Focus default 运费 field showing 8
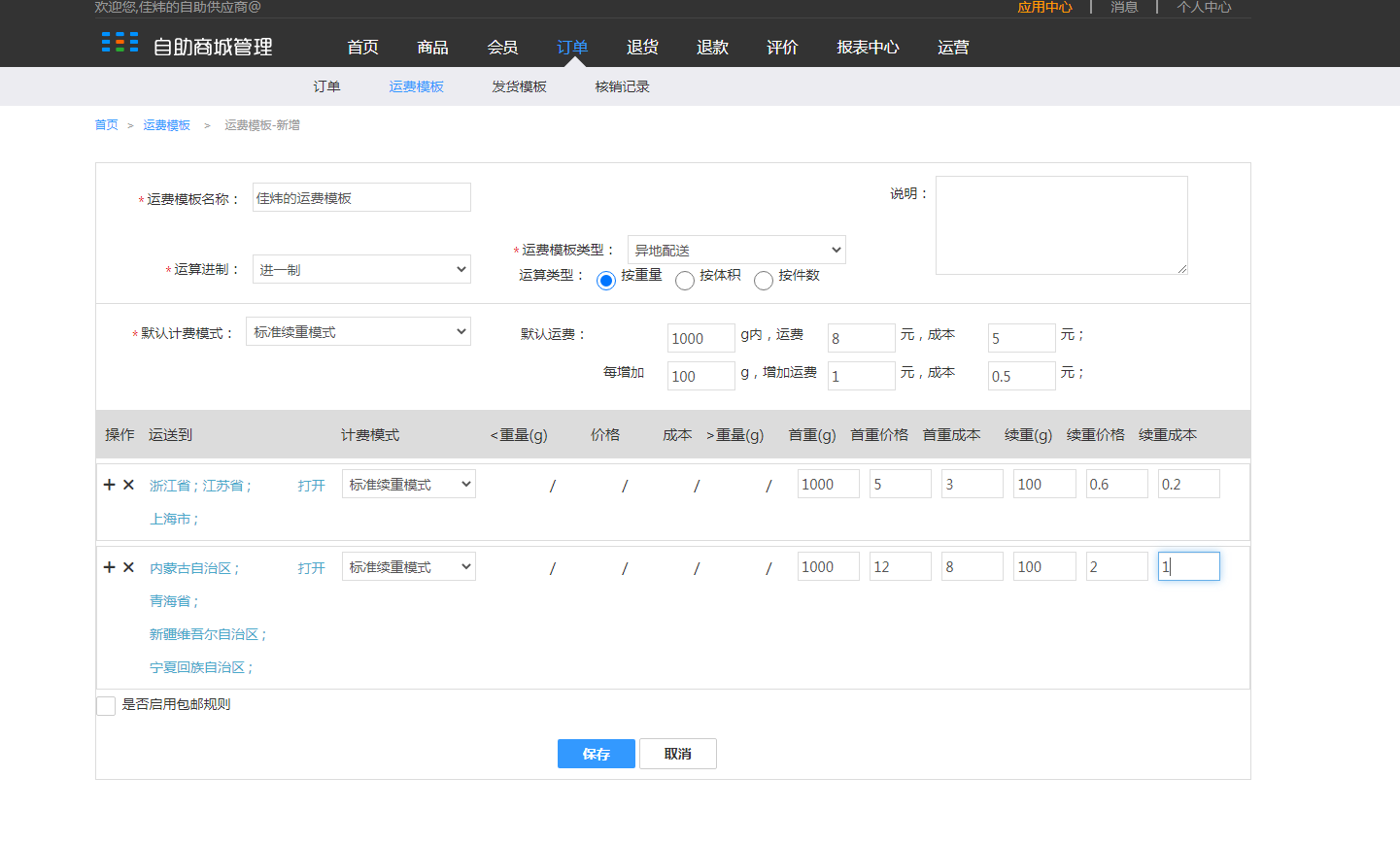Screen dimensions: 1400x845 coord(862,338)
